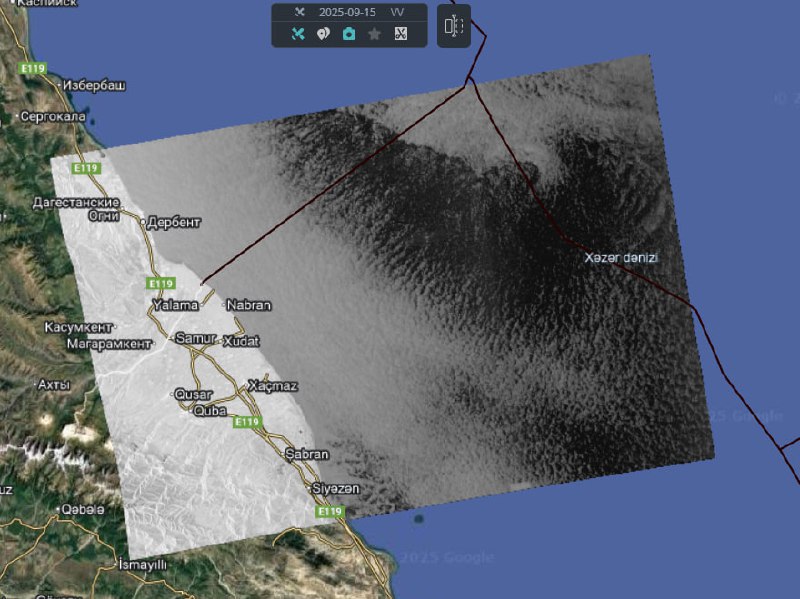
Task: Click the scissors clip icon
Action: pyautogui.click(x=400, y=34)
